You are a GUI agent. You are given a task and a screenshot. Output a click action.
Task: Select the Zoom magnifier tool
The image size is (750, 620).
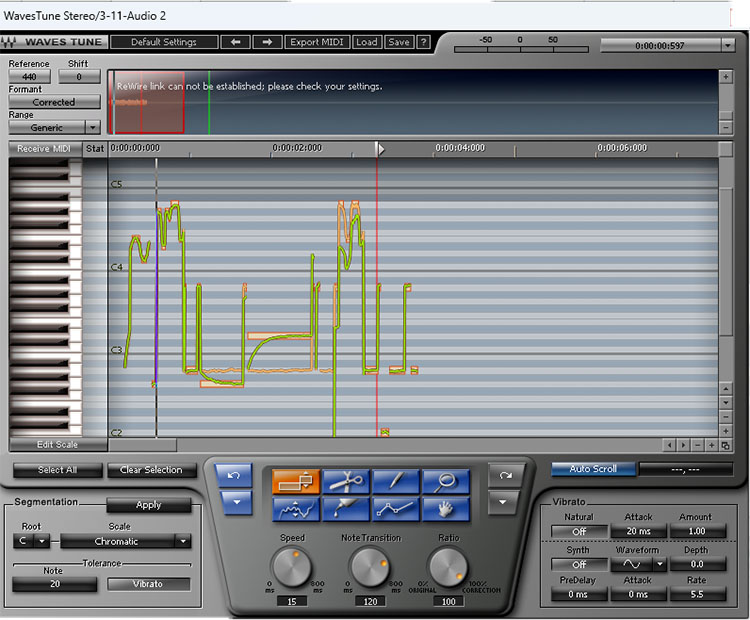coord(446,481)
